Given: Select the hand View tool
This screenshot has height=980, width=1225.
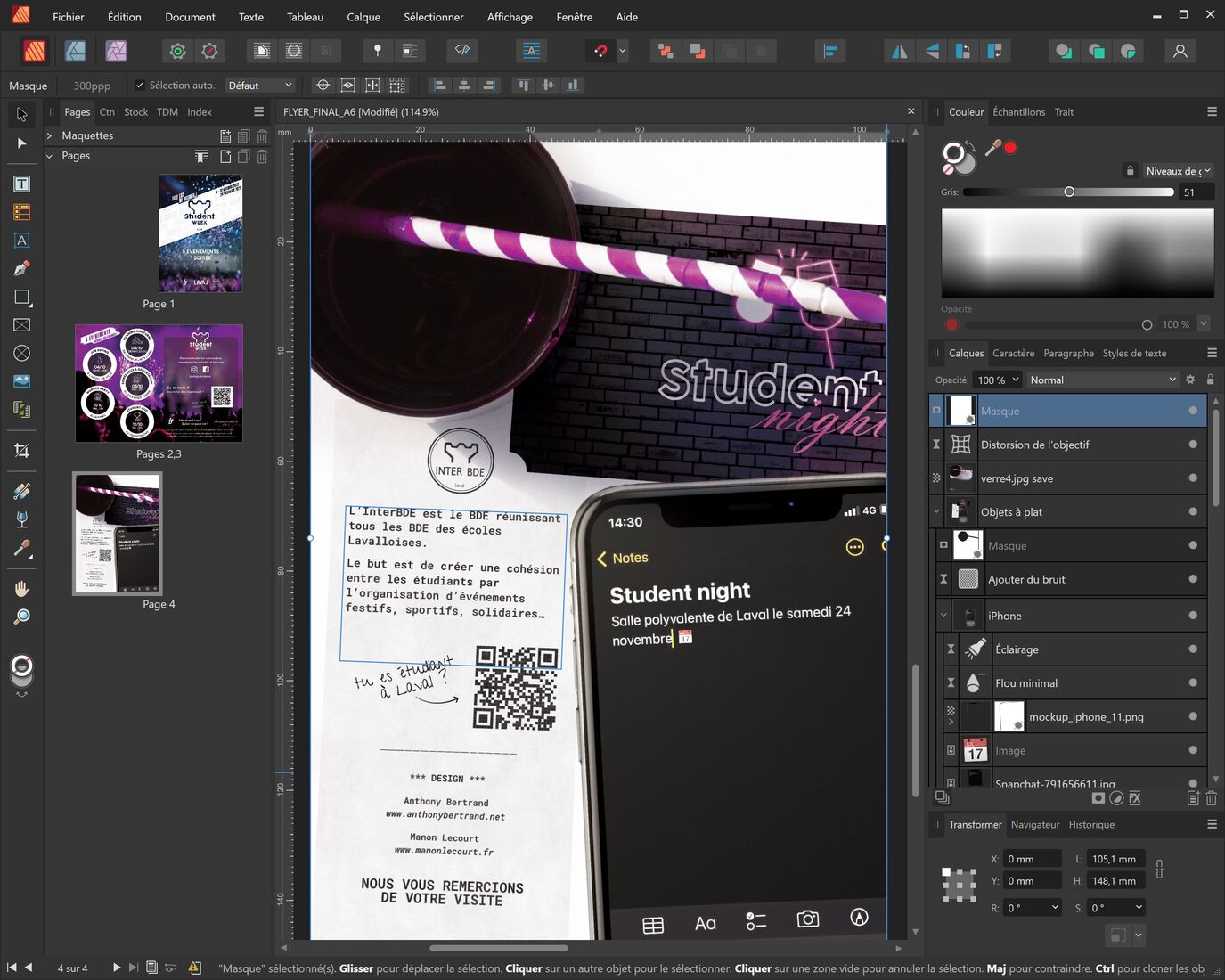Looking at the screenshot, I should coord(22,589).
